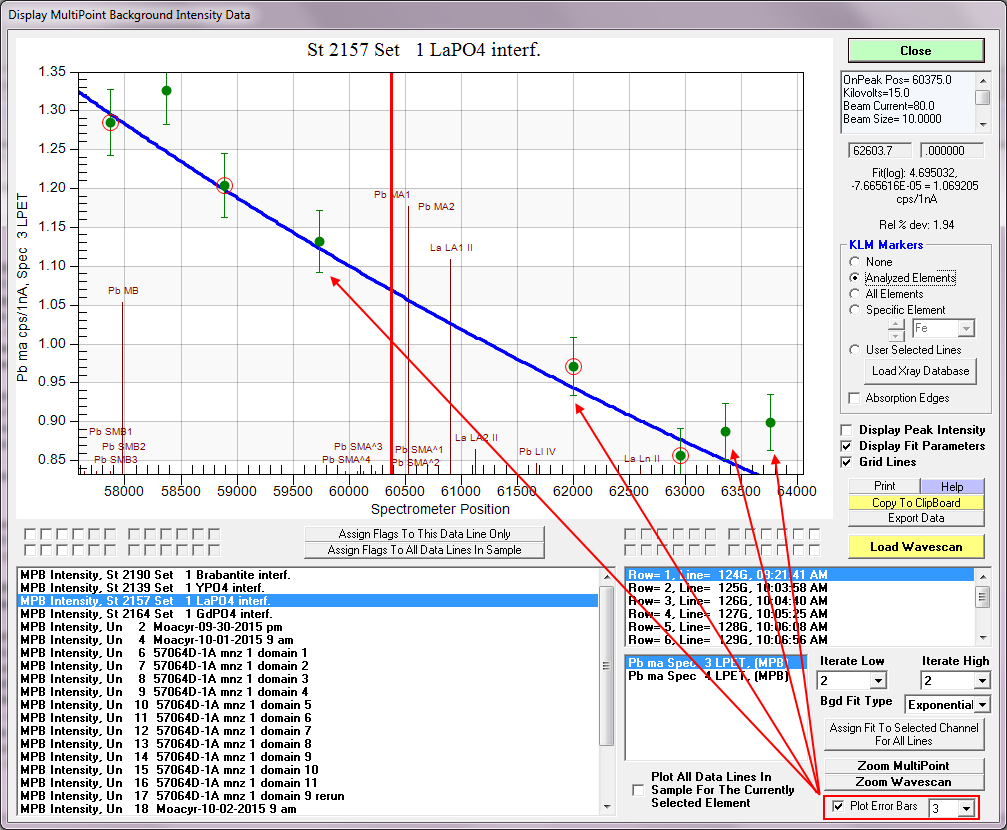Image resolution: width=1007 pixels, height=830 pixels.
Task: Toggle Display Peak Intensity checkbox
Action: [x=848, y=430]
